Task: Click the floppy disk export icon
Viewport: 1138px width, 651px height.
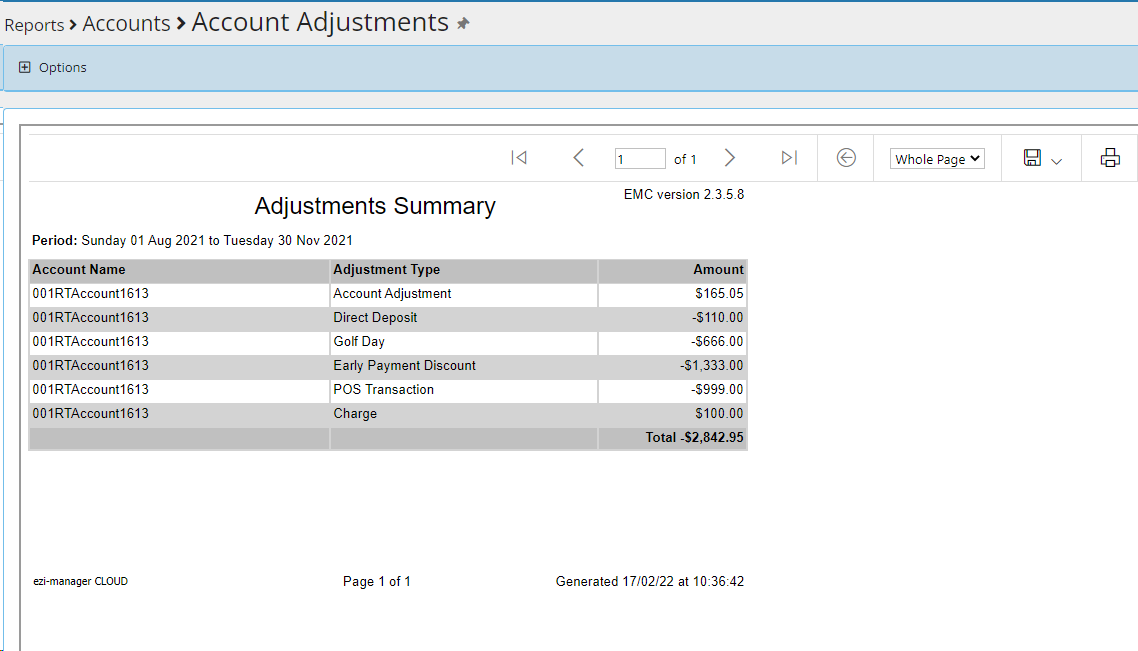Action: click(1032, 158)
